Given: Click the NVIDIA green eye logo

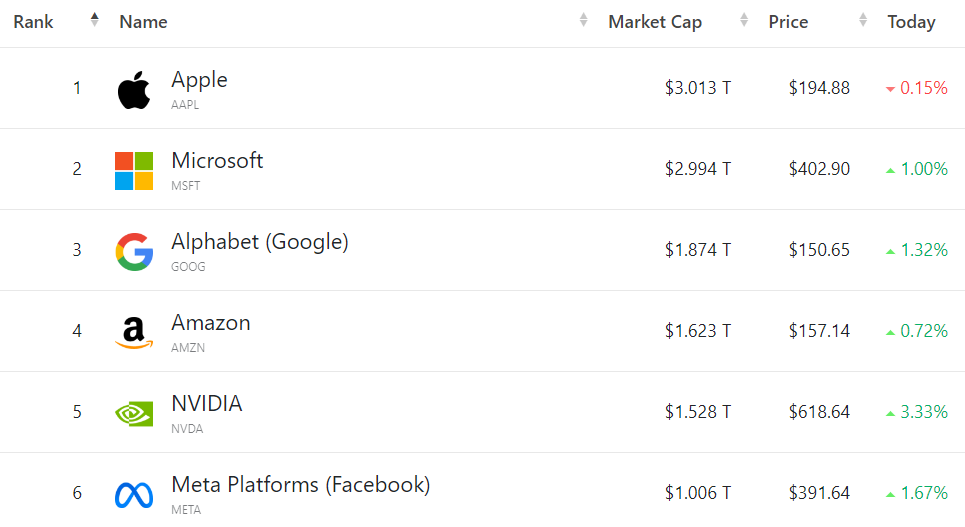Looking at the screenshot, I should pyautogui.click(x=134, y=414).
